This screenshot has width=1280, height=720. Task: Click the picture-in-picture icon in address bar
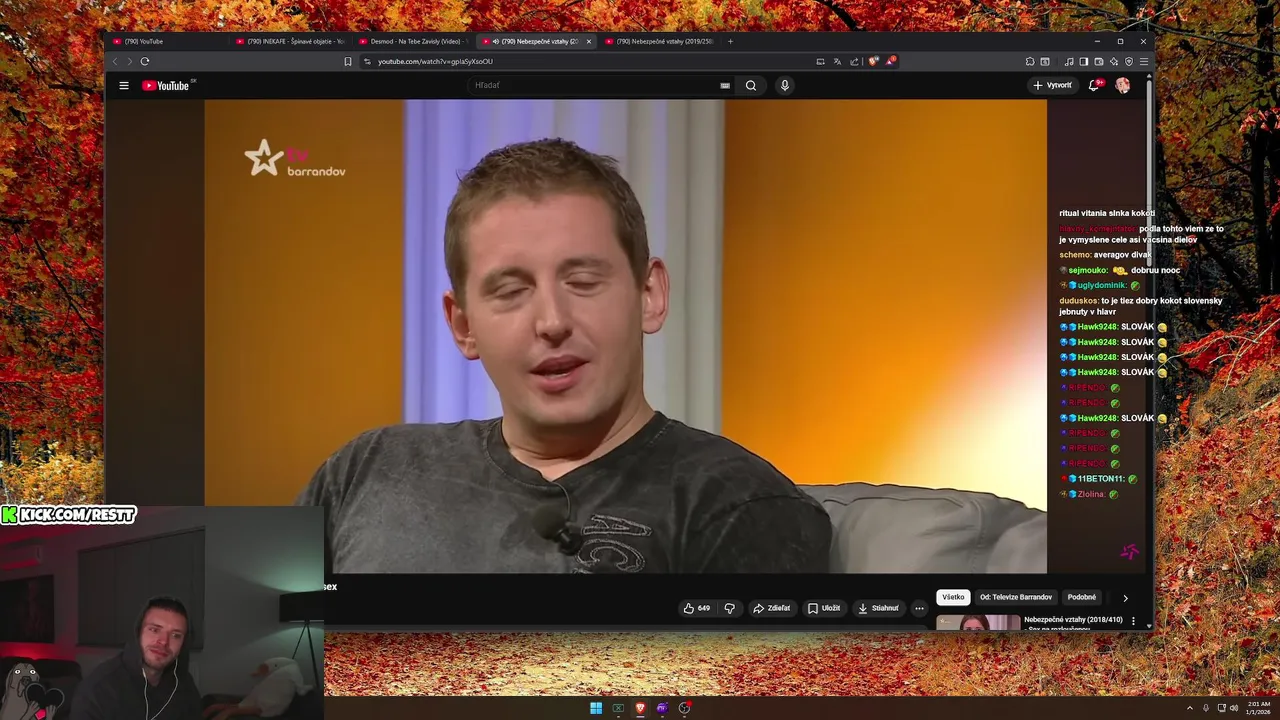[x=820, y=61]
